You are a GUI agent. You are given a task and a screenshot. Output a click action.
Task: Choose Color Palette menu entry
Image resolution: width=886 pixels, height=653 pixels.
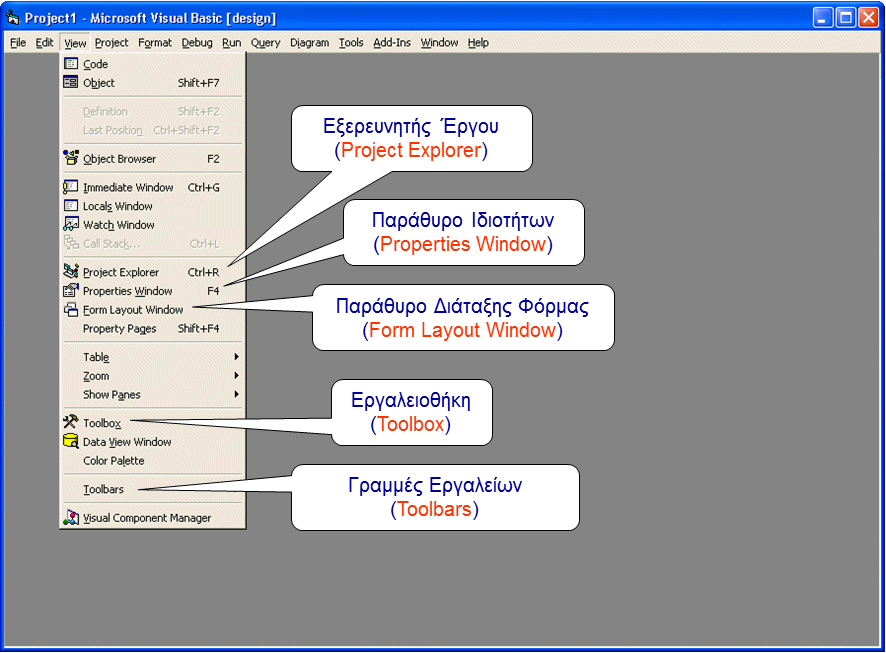[153, 461]
